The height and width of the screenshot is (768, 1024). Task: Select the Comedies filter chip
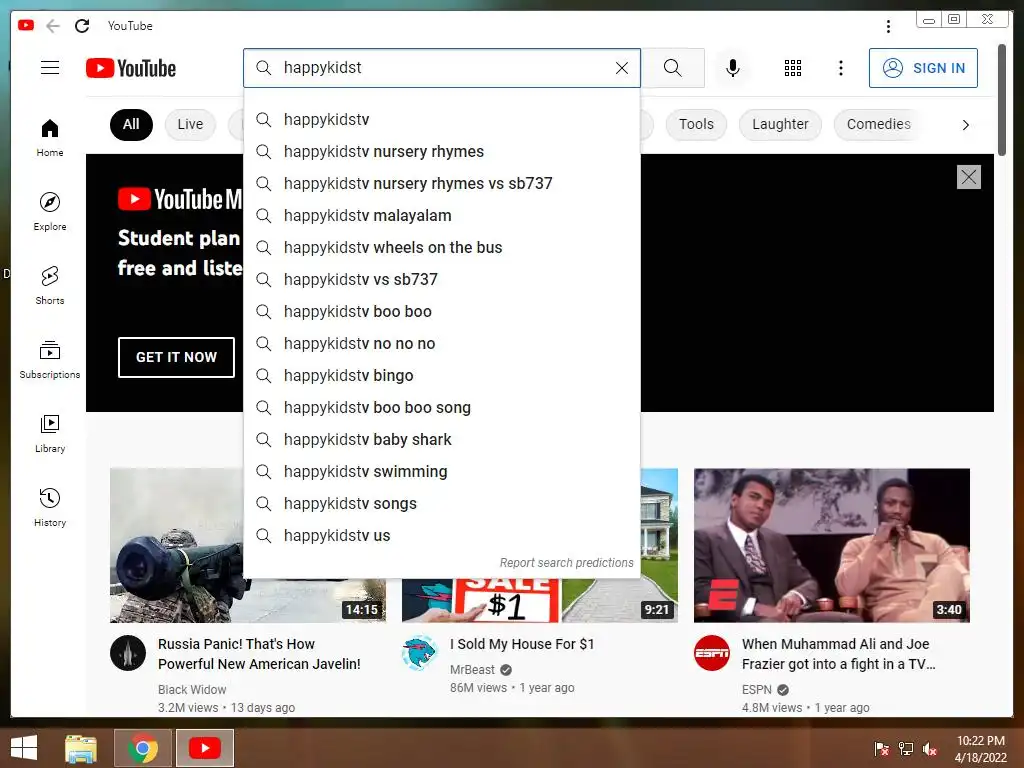pyautogui.click(x=878, y=124)
